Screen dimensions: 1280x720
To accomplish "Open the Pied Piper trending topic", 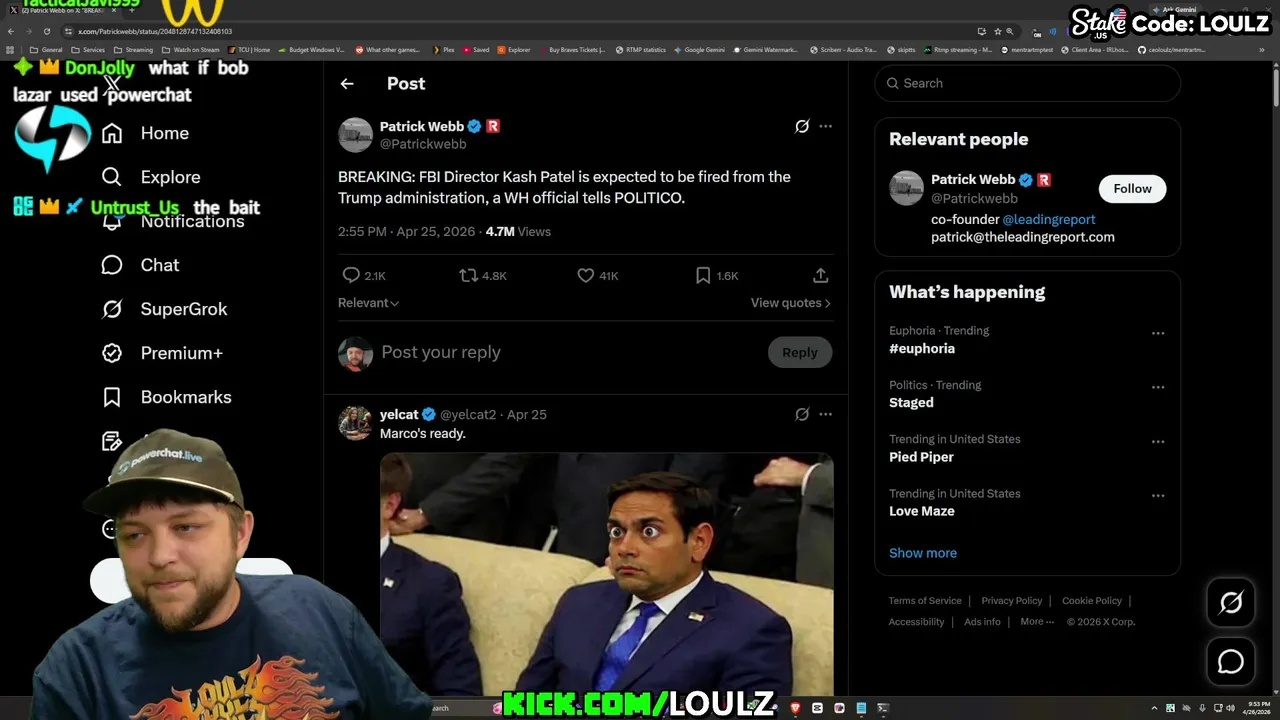I will pyautogui.click(x=921, y=456).
